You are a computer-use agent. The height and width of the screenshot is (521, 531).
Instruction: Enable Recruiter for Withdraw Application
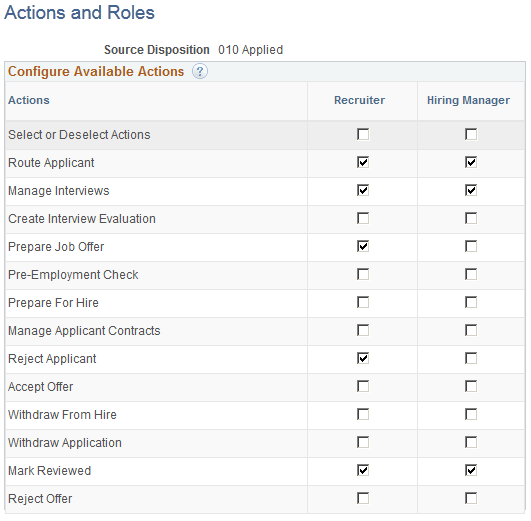363,442
